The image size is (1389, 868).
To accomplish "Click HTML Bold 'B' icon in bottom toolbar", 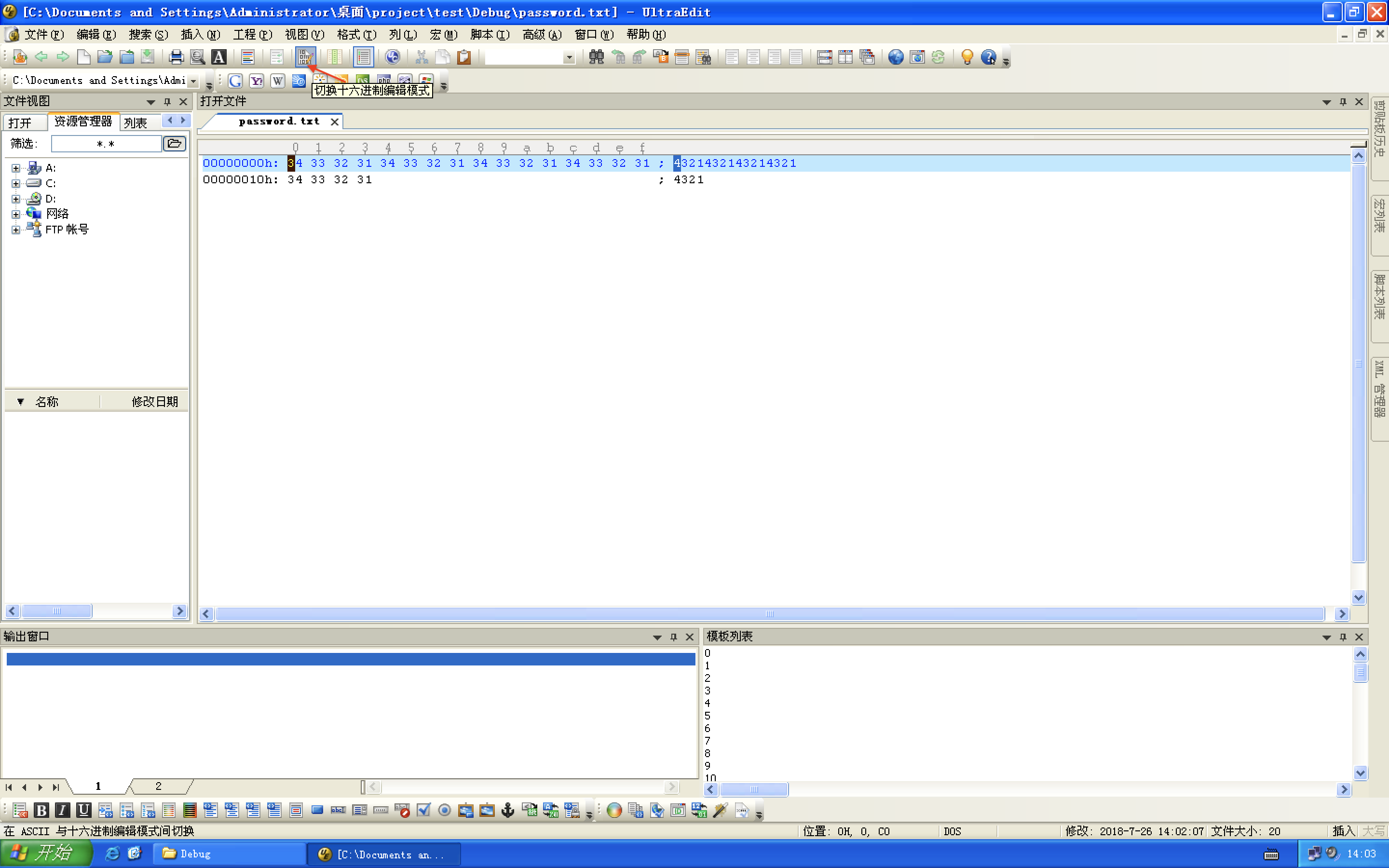I will pyautogui.click(x=41, y=810).
